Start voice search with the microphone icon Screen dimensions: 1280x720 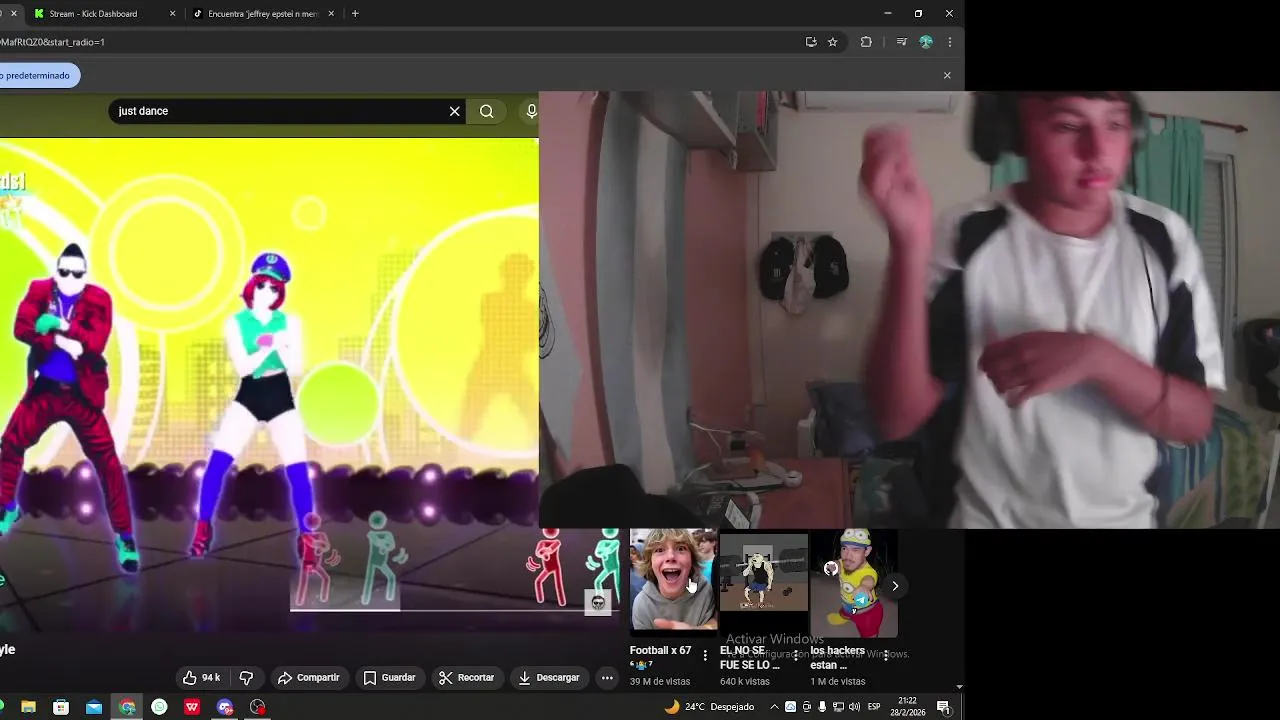click(532, 111)
